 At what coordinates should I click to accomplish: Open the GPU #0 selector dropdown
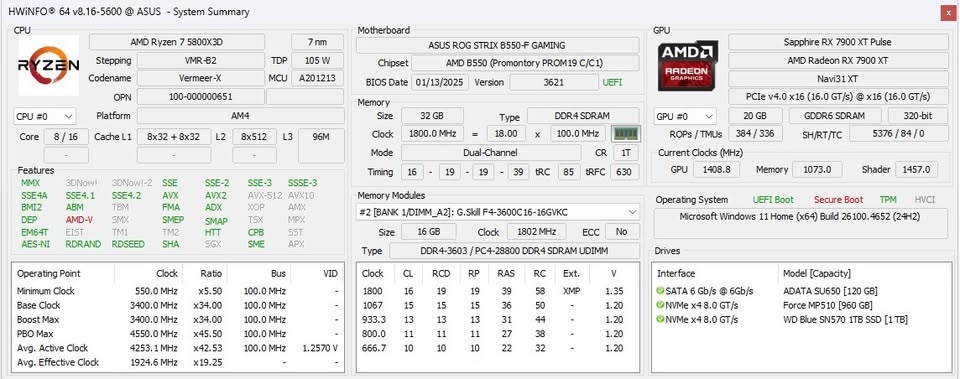tap(685, 116)
